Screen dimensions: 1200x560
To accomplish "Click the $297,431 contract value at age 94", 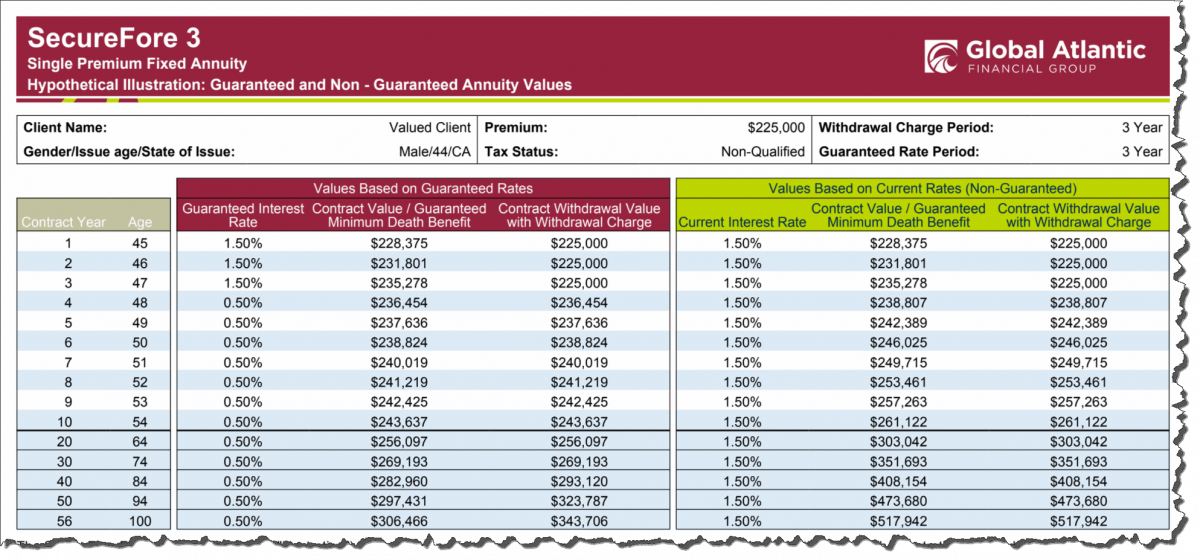I will (400, 502).
